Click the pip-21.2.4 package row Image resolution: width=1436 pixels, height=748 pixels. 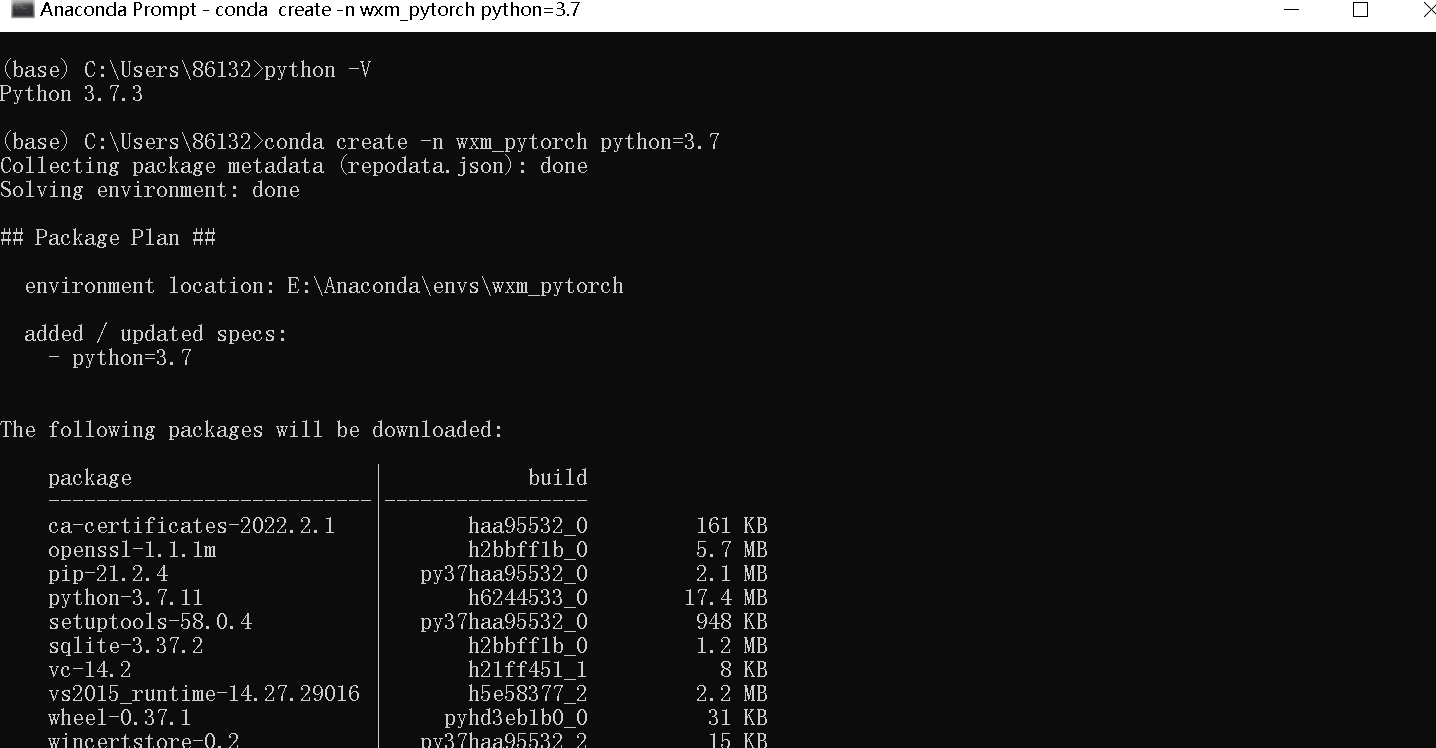(x=408, y=574)
